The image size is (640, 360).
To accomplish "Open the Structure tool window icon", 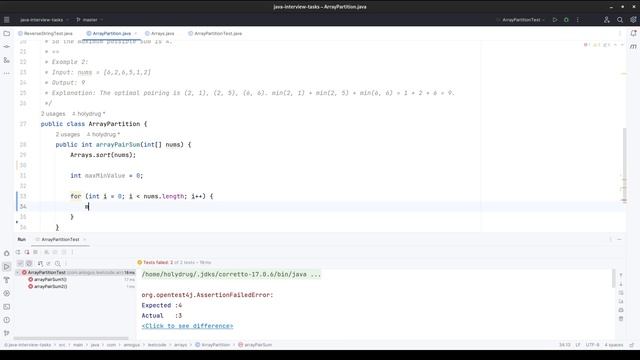I will 7,60.
